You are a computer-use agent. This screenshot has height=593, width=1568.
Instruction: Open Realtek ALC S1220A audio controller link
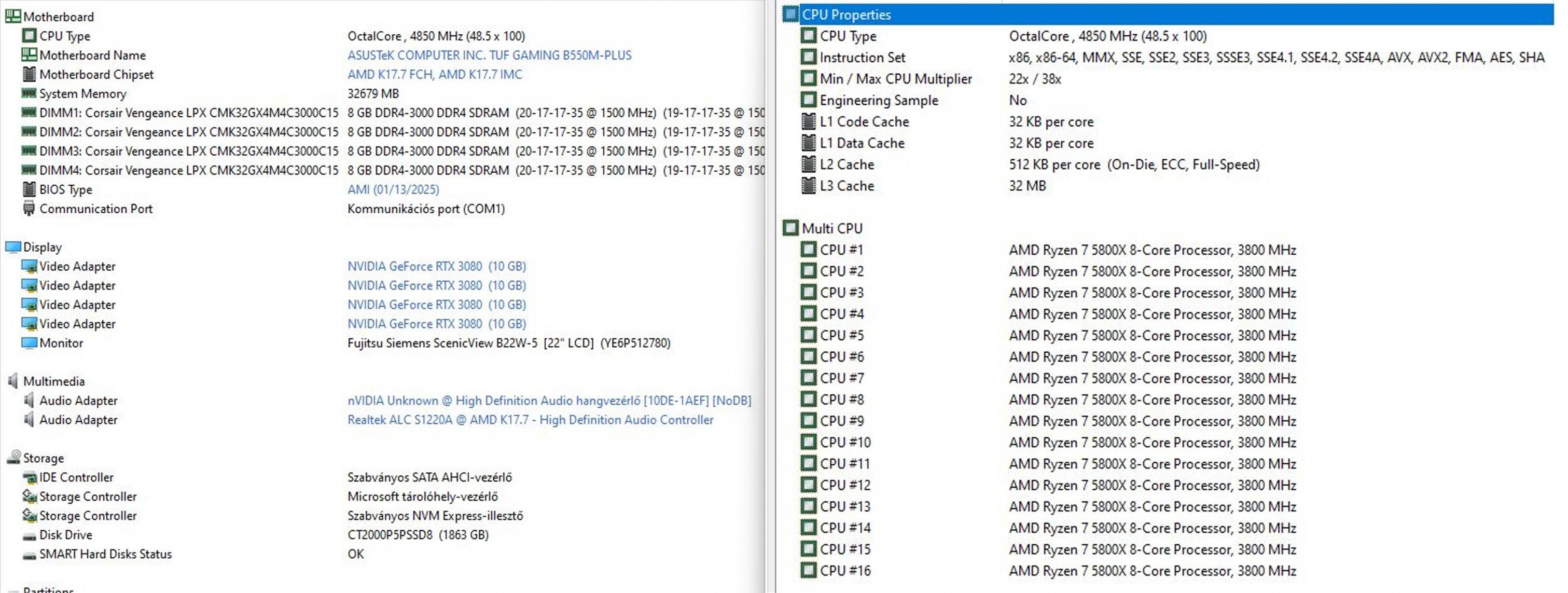click(x=530, y=420)
